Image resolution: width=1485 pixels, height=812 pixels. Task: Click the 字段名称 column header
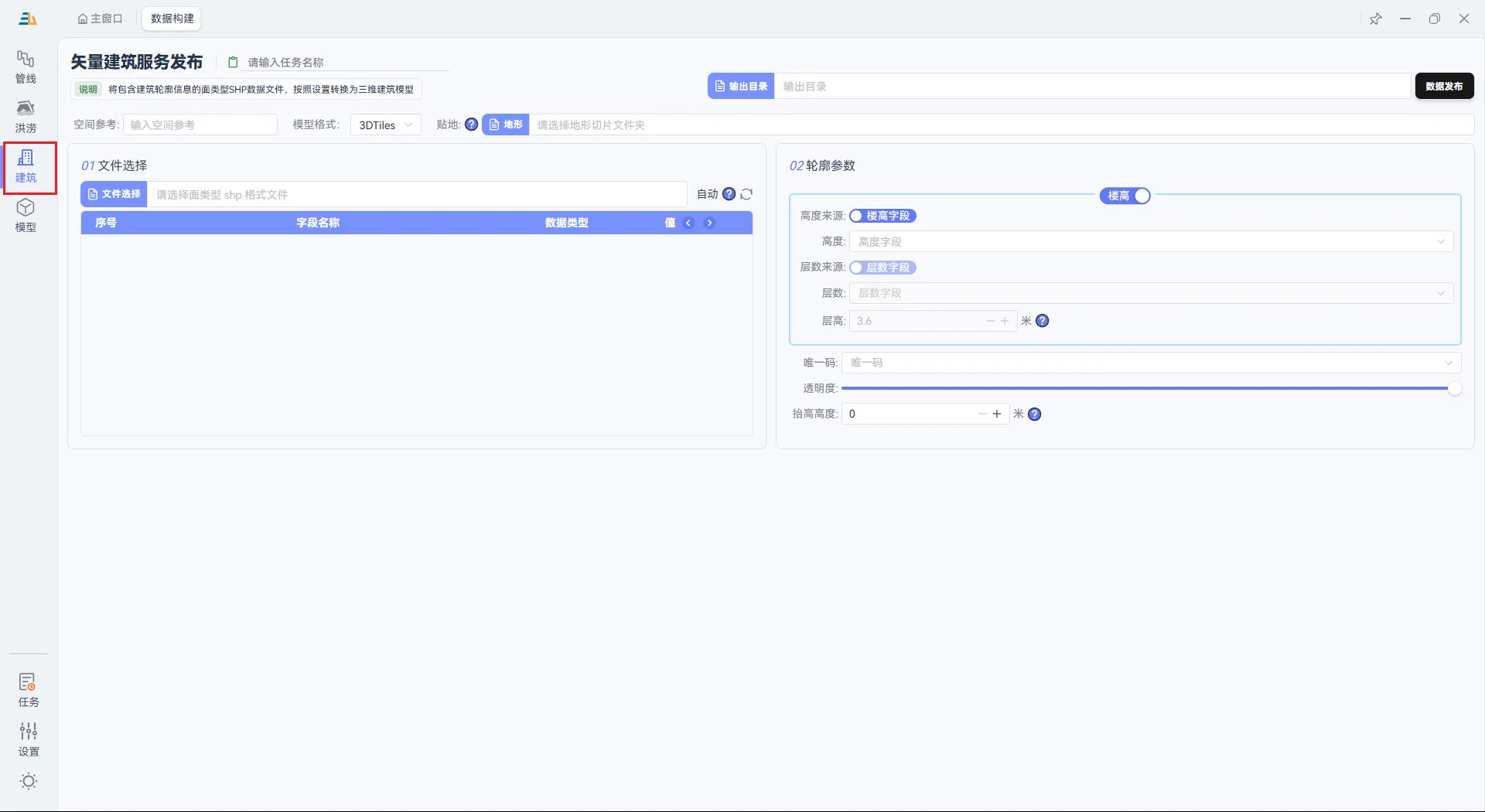coord(318,223)
